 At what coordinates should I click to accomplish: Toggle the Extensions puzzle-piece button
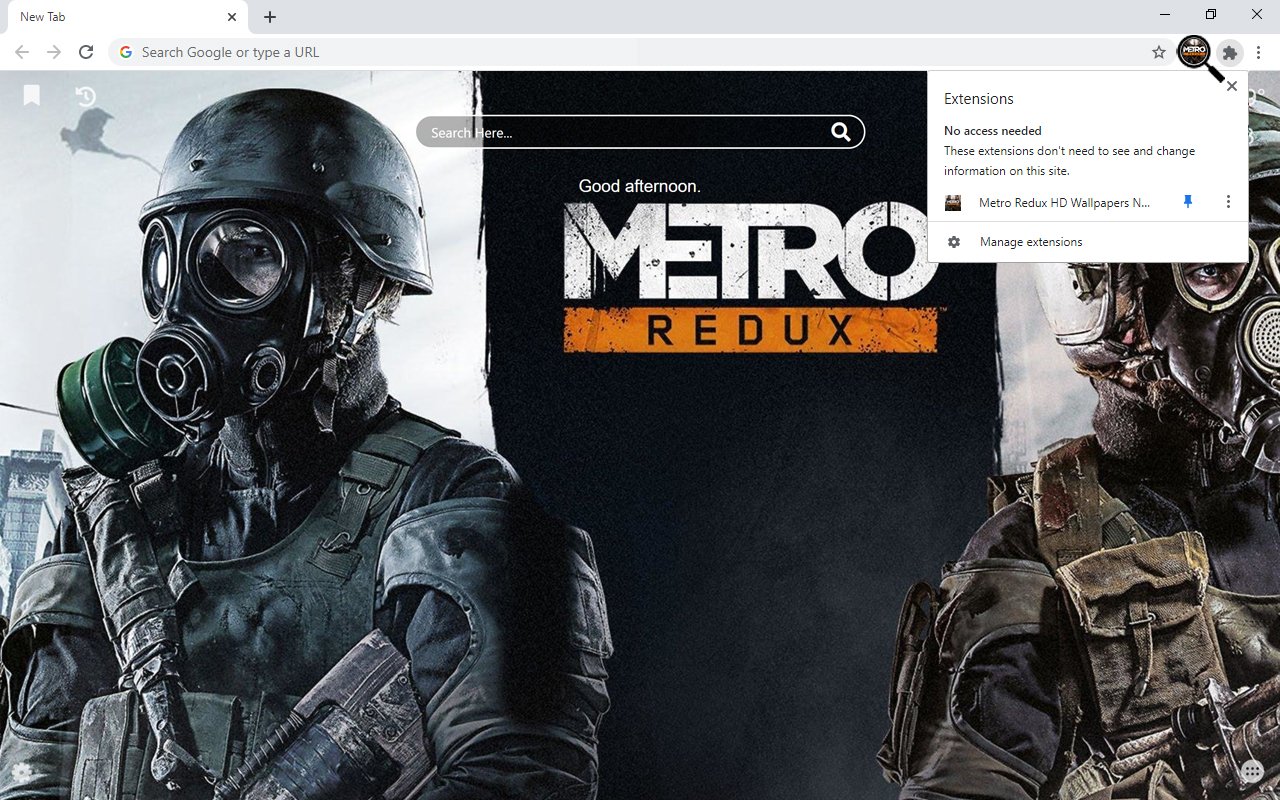1230,52
